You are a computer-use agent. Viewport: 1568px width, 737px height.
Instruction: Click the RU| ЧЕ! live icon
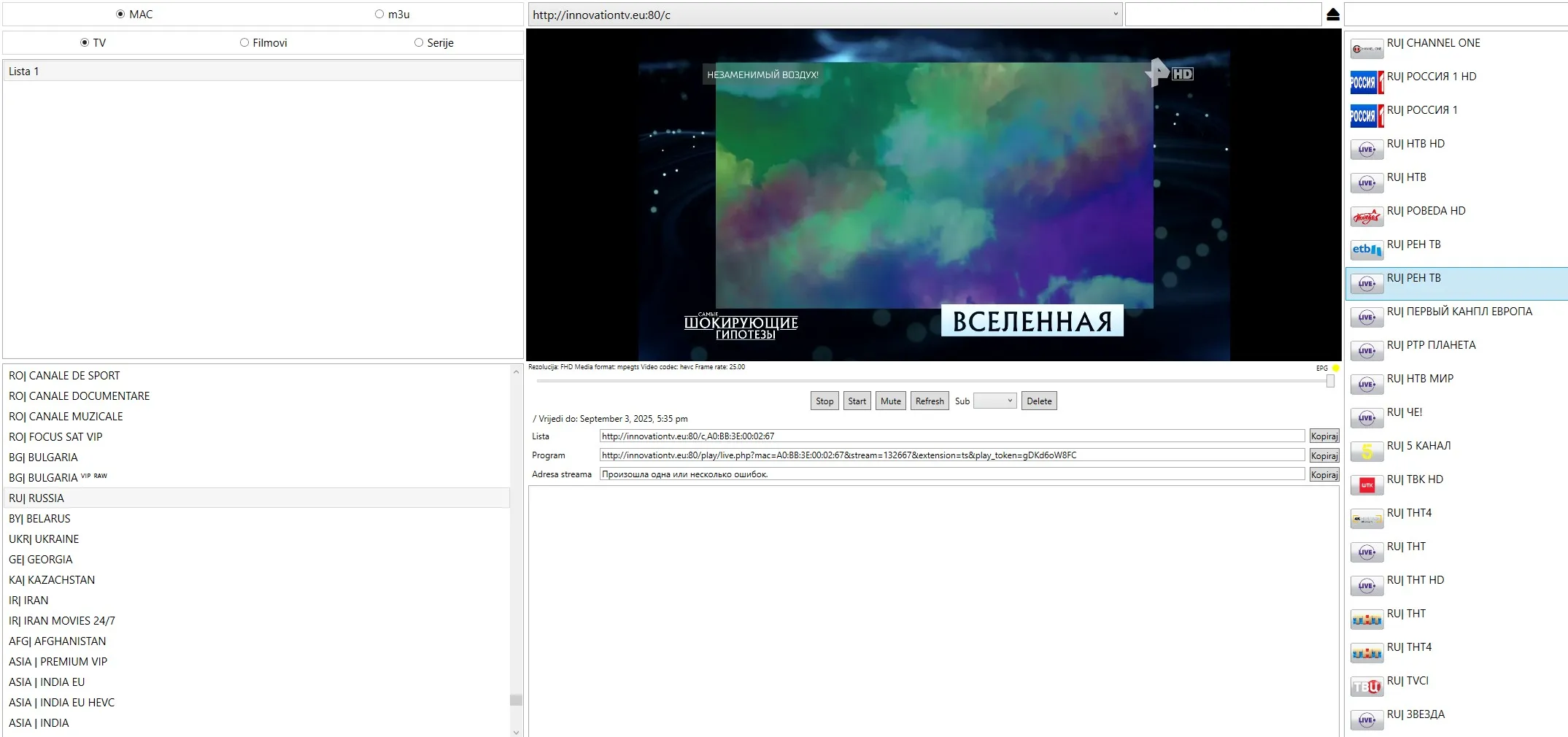pyautogui.click(x=1367, y=418)
